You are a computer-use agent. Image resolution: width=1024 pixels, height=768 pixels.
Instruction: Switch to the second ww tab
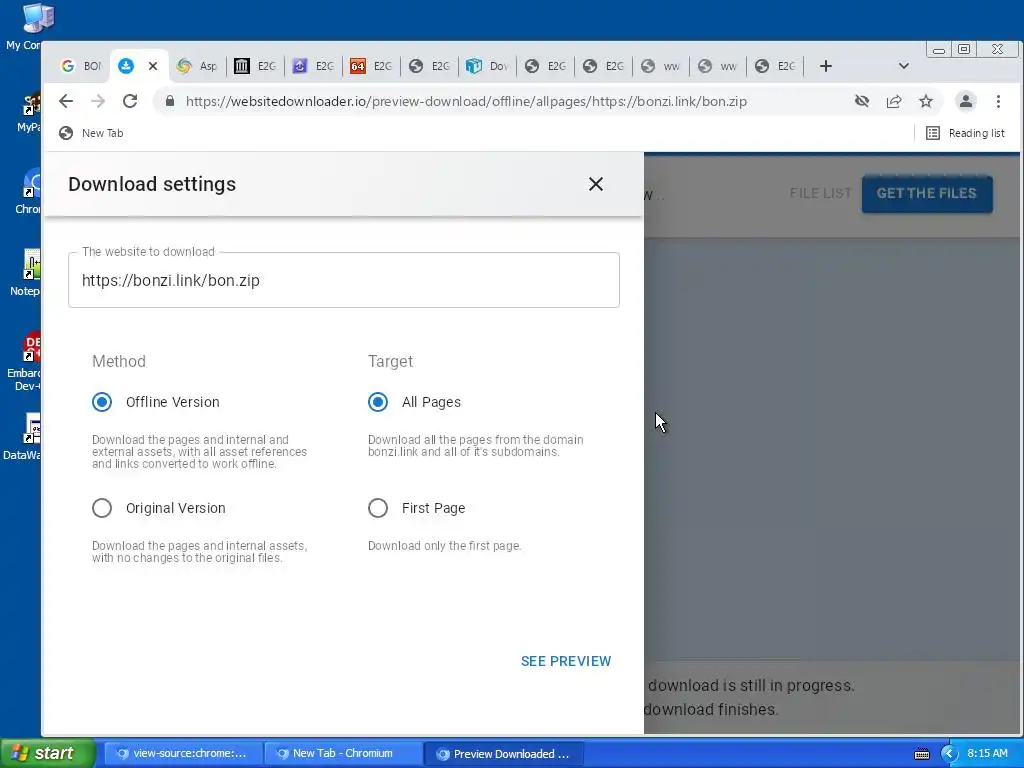coord(718,66)
